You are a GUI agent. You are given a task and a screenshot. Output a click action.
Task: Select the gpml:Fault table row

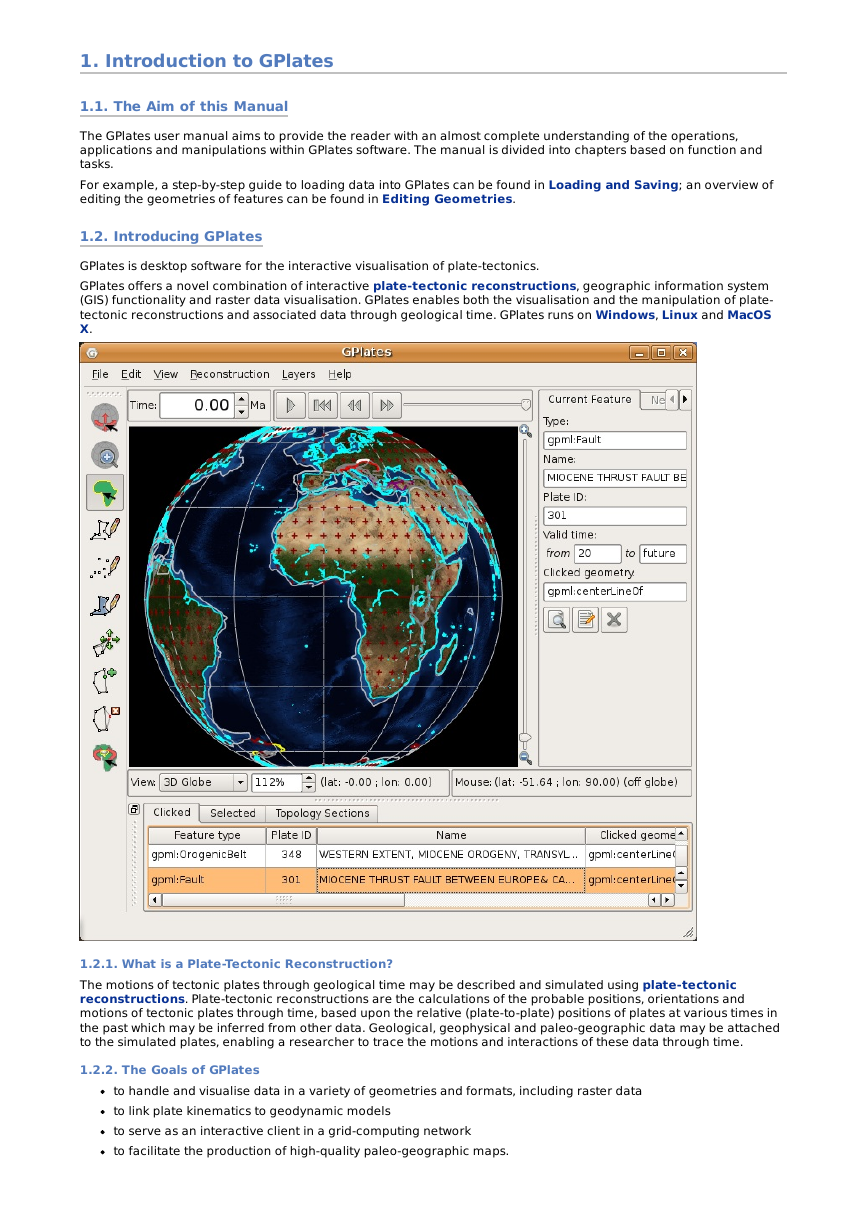(x=411, y=880)
